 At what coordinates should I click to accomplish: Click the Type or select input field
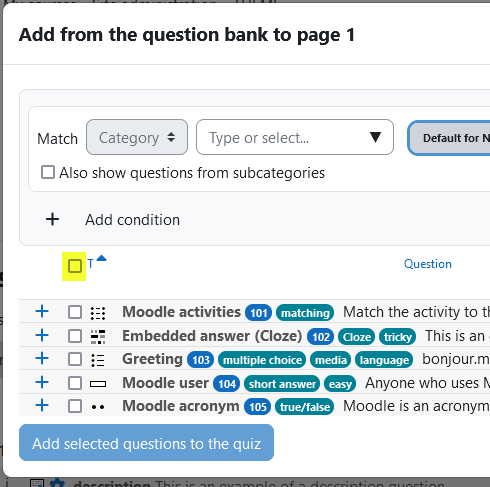283,137
